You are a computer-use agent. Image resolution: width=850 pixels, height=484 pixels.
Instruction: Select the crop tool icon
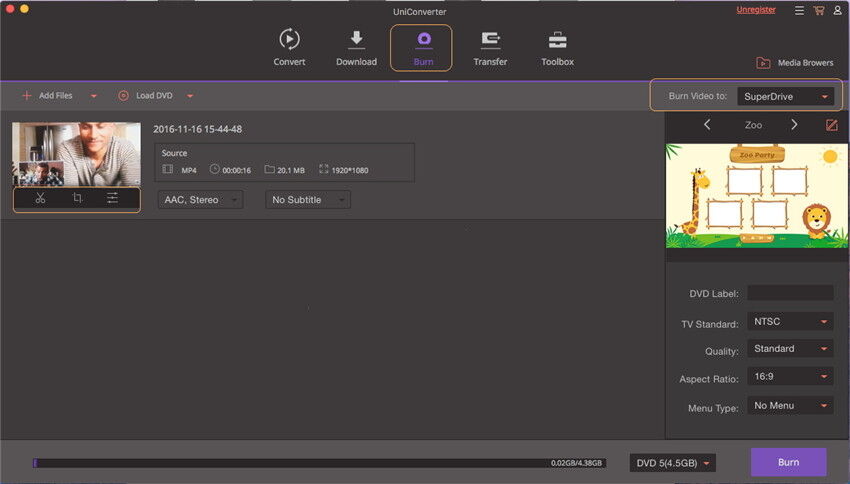77,198
